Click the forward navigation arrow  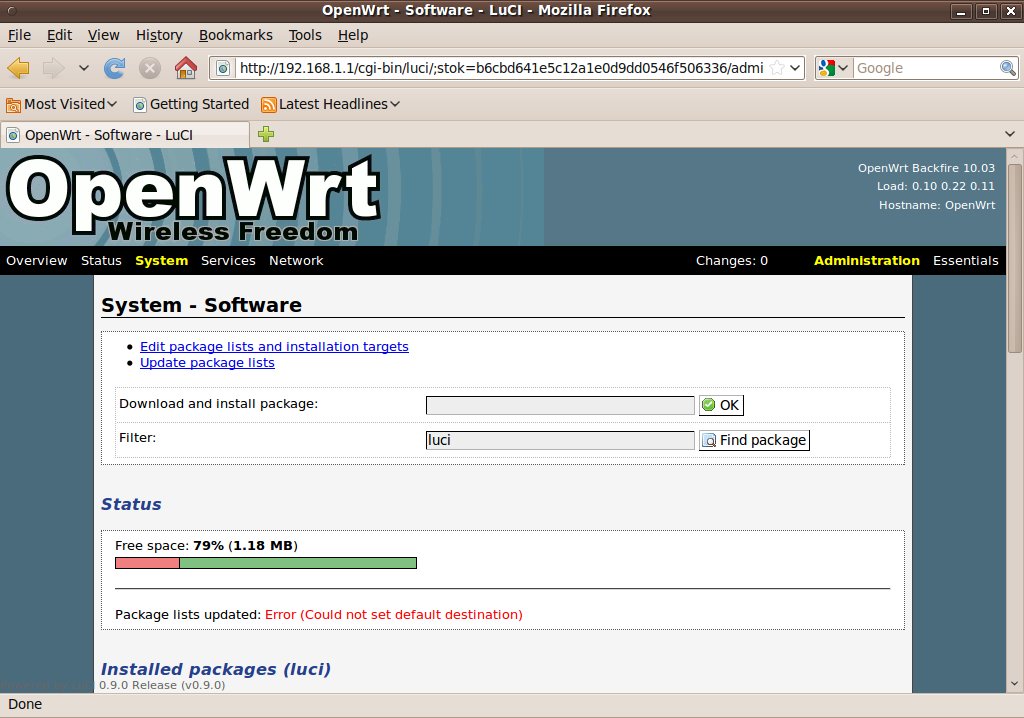[x=54, y=68]
